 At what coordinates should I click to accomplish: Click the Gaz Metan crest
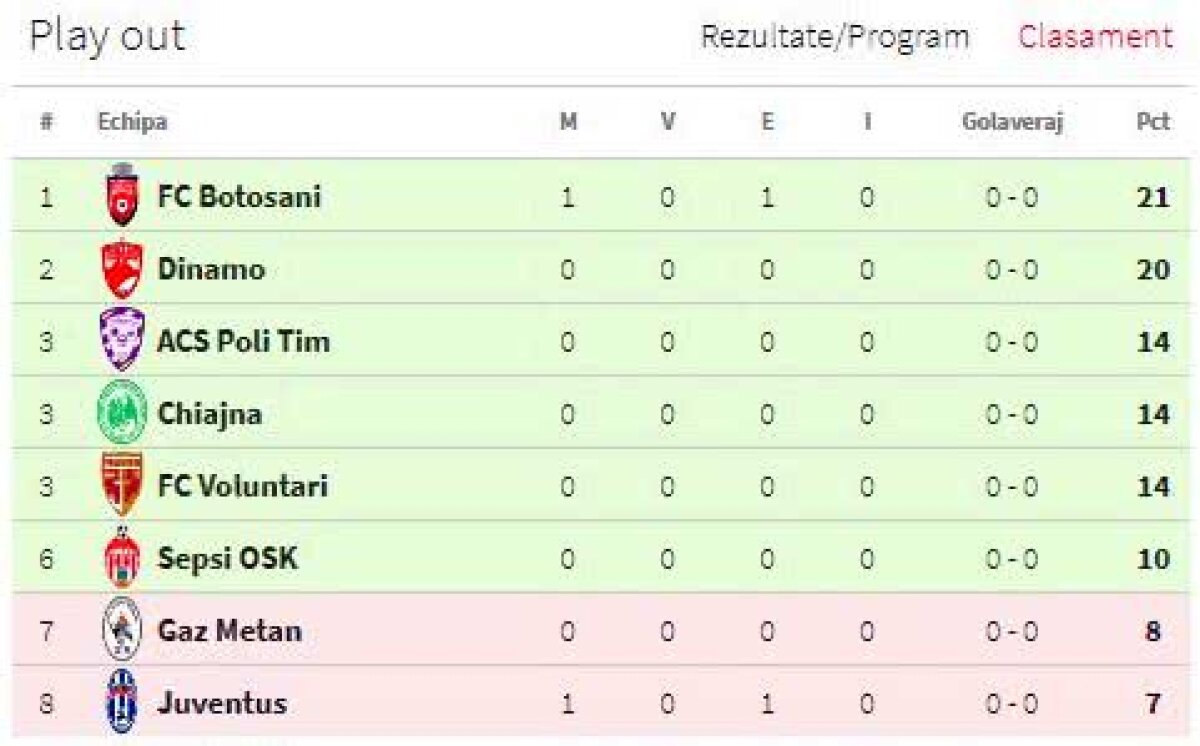[x=122, y=630]
